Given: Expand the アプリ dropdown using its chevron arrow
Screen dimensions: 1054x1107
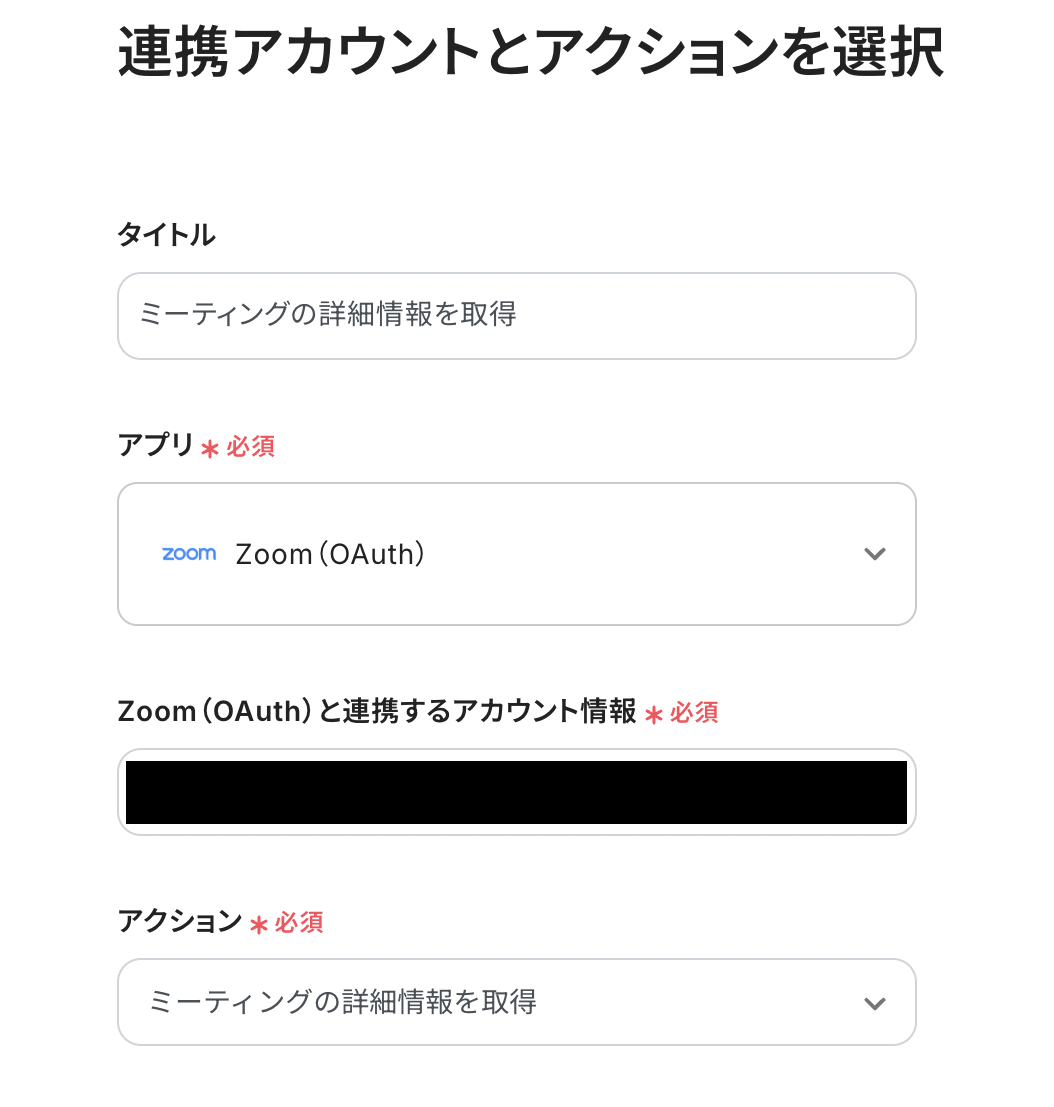Looking at the screenshot, I should [875, 554].
